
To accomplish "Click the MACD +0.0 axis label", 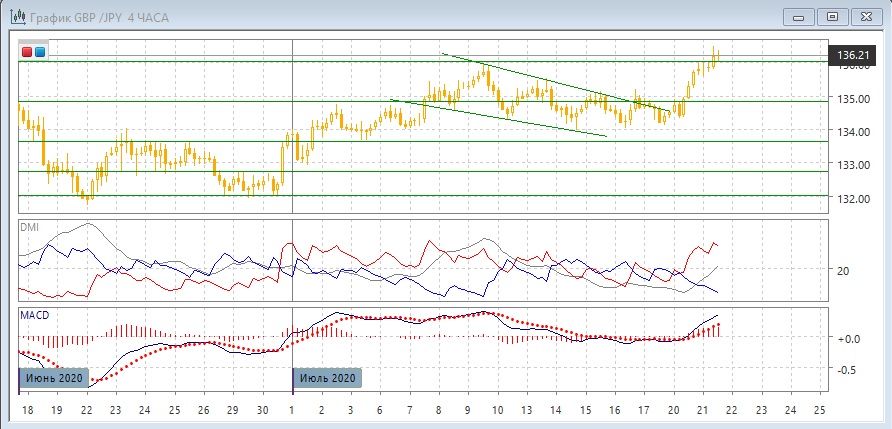I will tap(847, 339).
